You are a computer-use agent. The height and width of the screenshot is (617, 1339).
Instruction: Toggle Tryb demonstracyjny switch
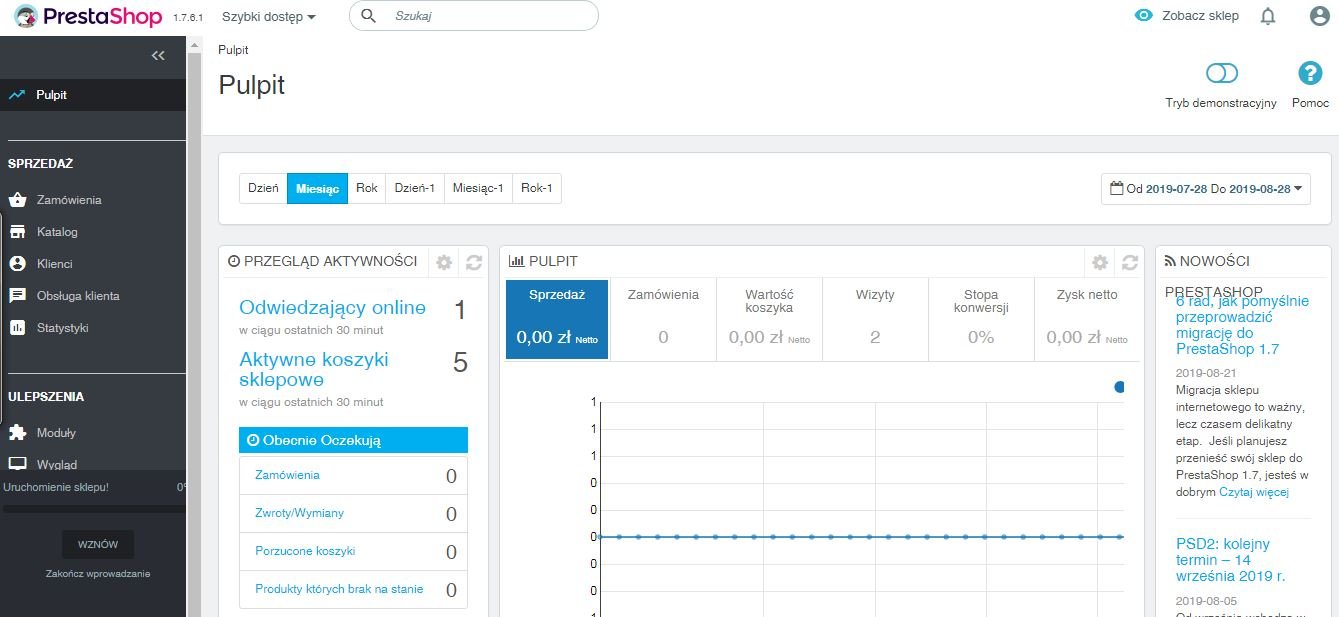(1221, 73)
